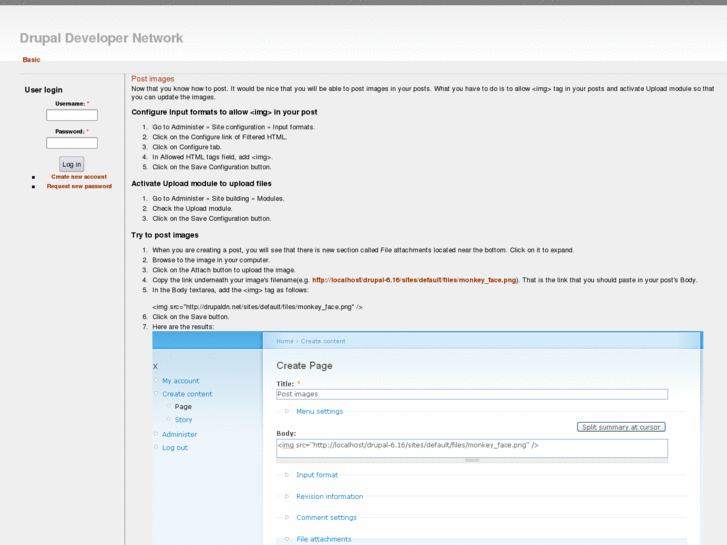Click the Log in button

point(72,164)
